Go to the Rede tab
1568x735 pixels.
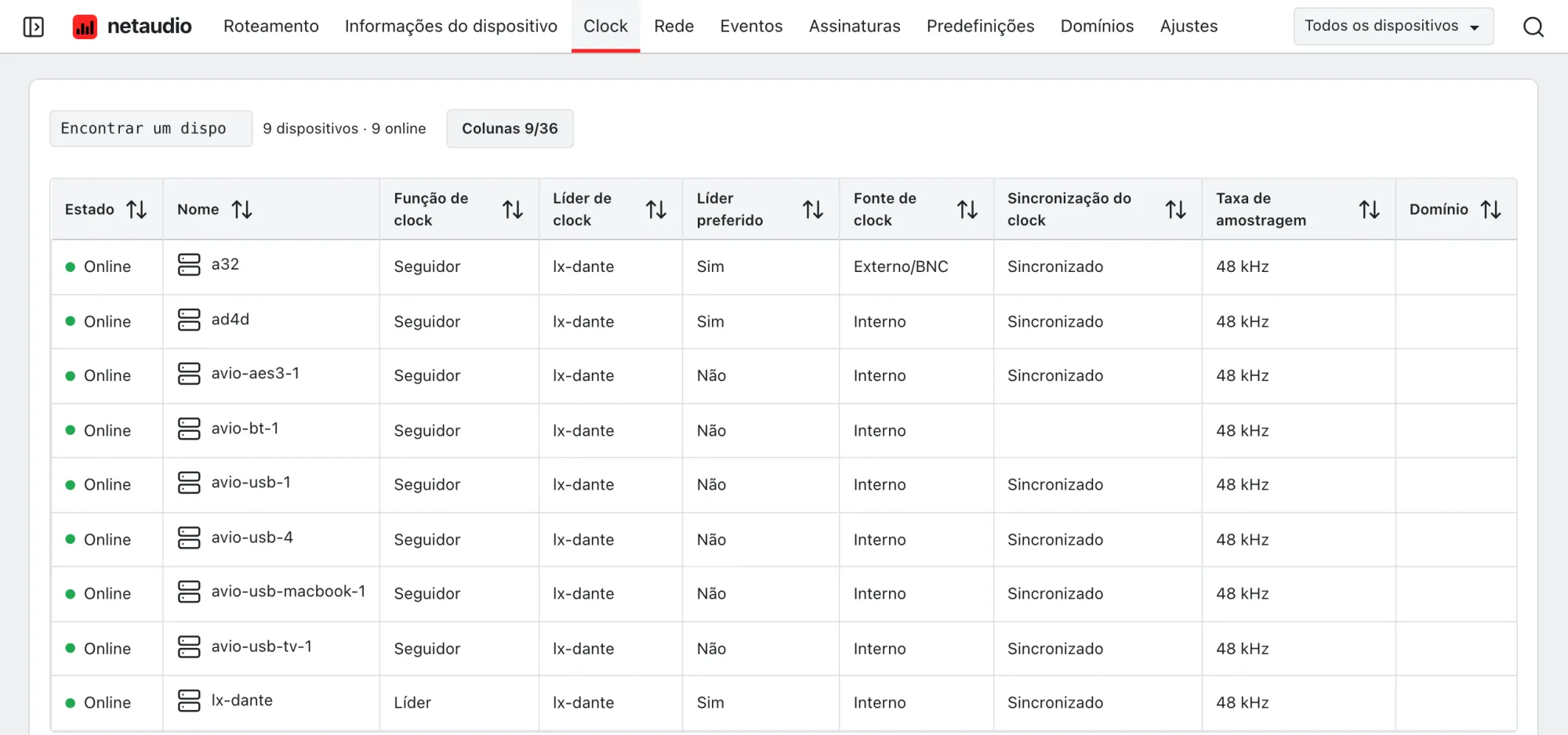(x=674, y=26)
